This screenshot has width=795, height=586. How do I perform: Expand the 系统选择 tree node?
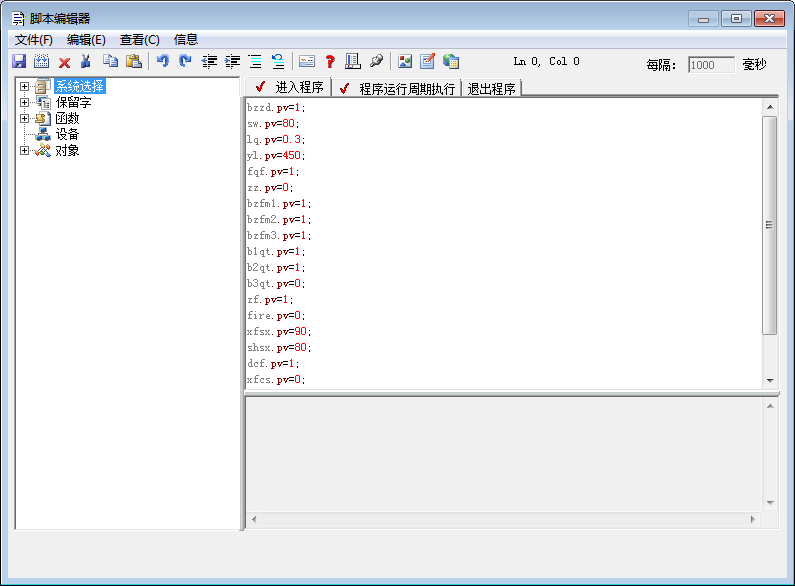(25, 87)
